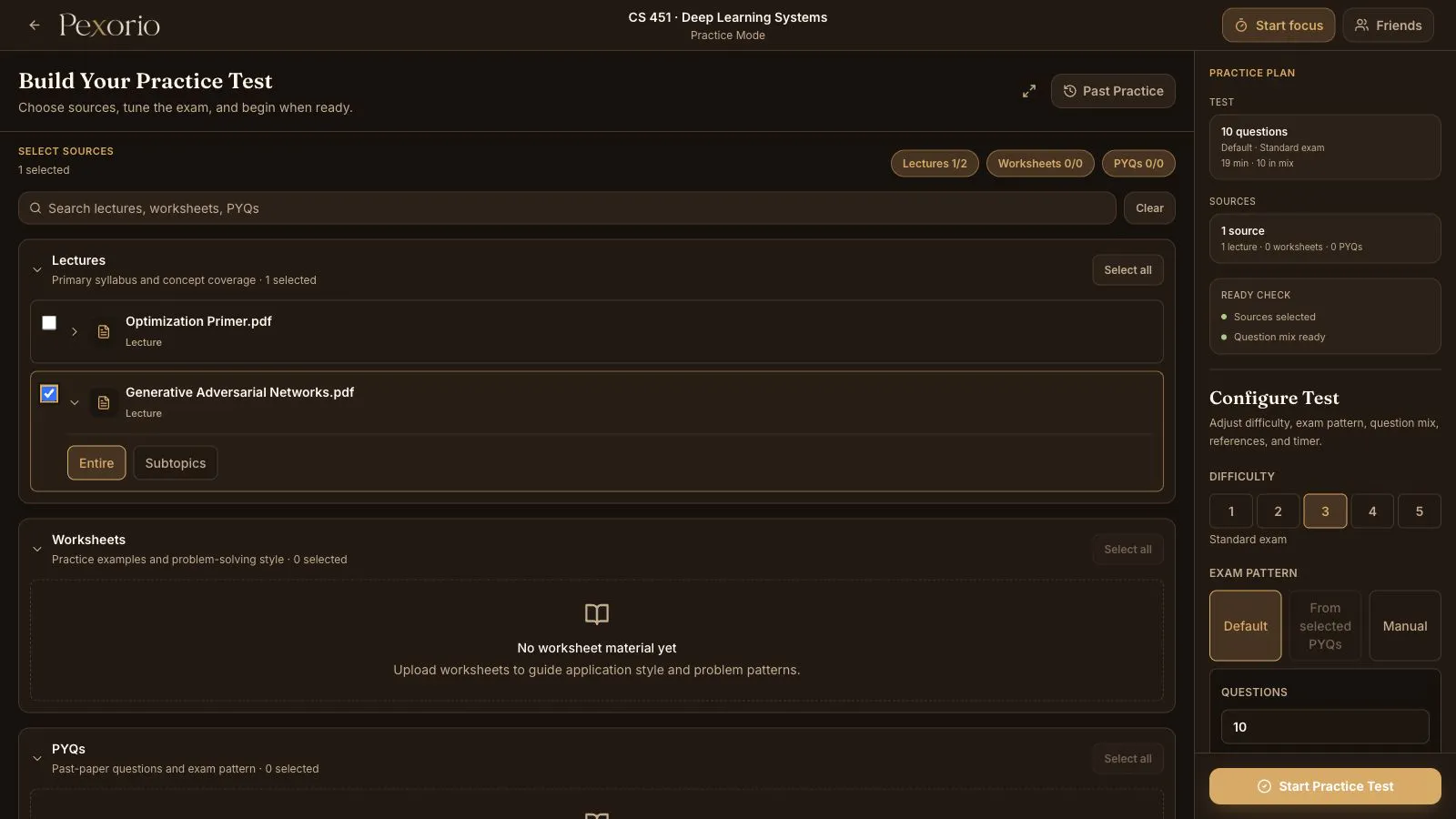Screen dimensions: 1456x819
Task: Click the Practice Mode subtitle
Action: tap(728, 35)
